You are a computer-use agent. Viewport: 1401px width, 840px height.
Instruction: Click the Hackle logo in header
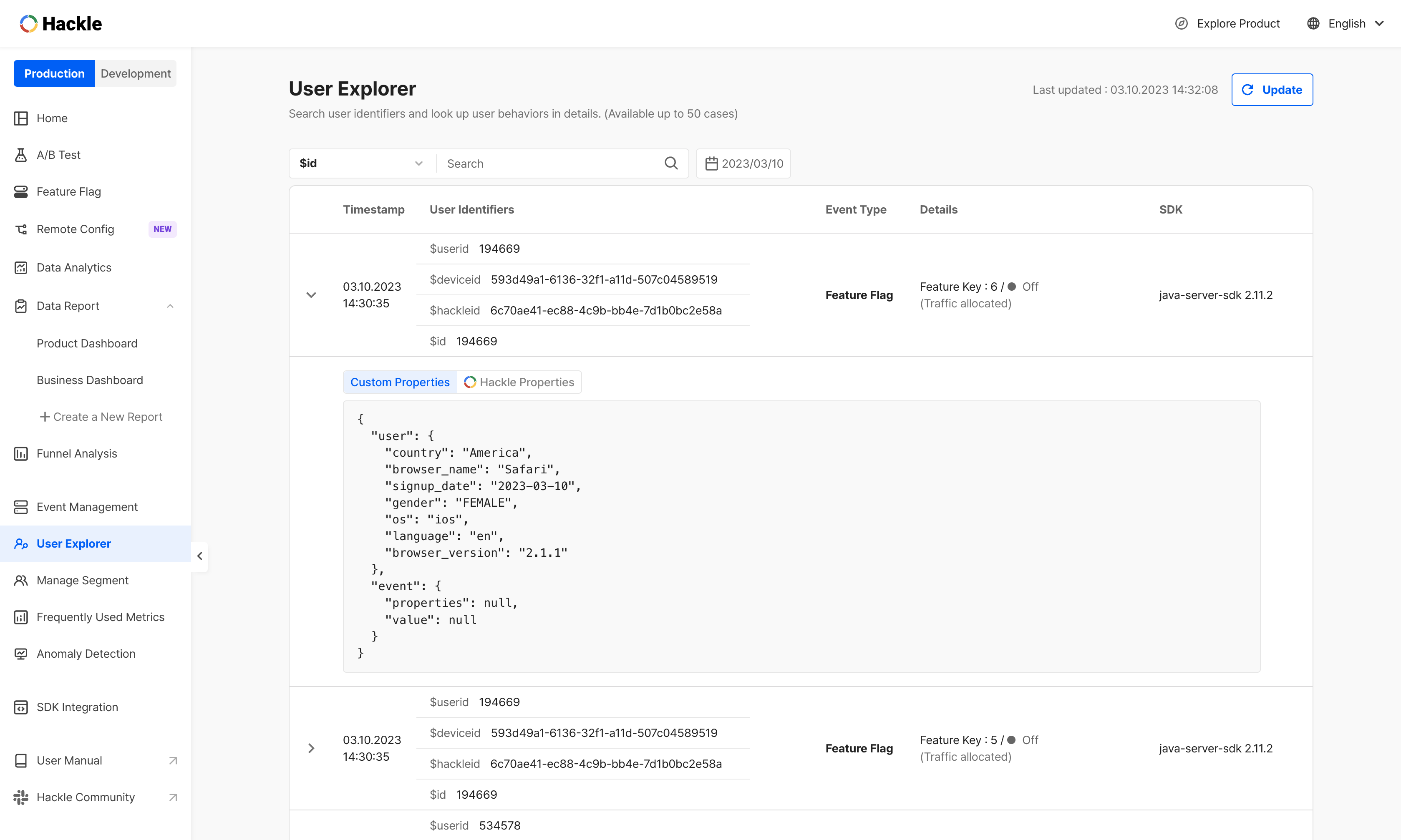click(x=60, y=24)
